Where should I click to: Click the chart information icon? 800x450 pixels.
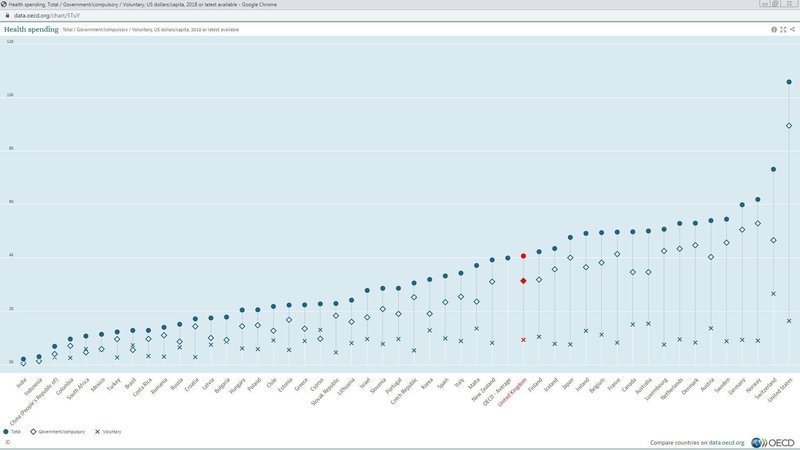[x=774, y=30]
